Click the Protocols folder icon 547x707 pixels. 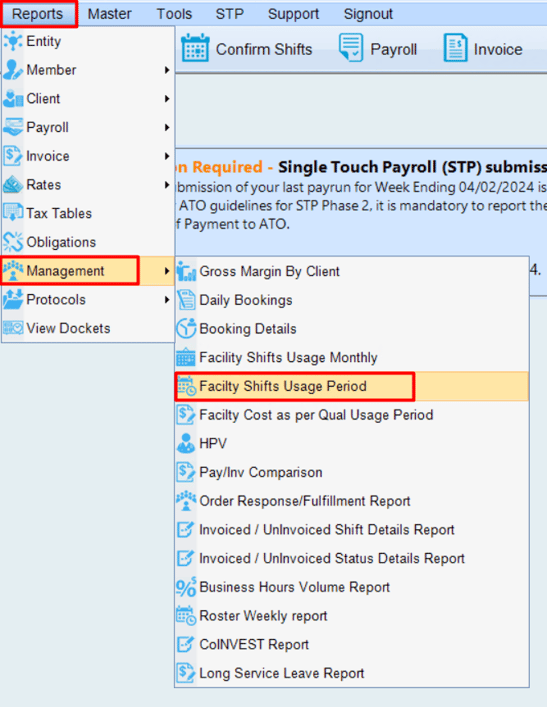(13, 299)
